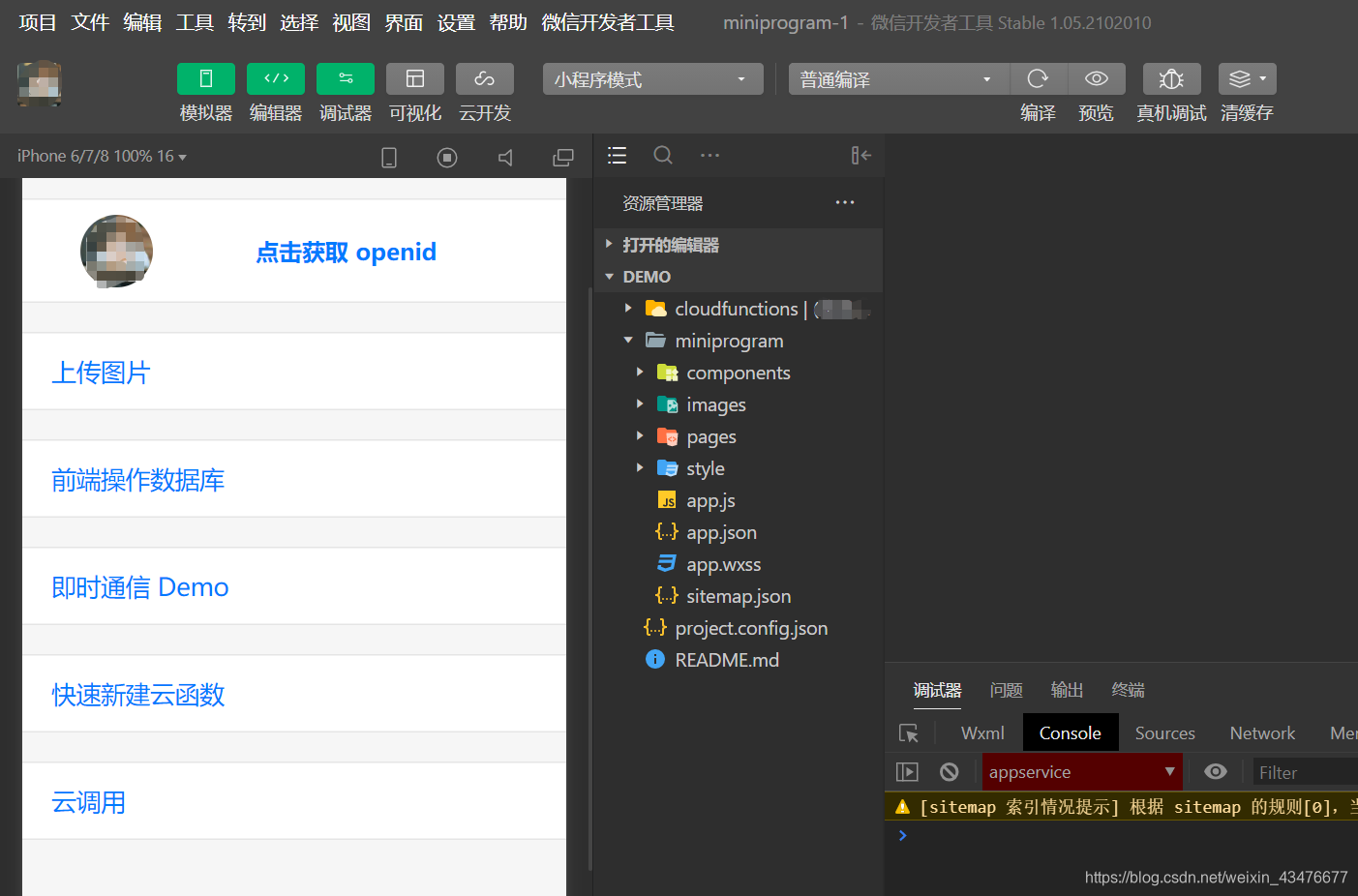Collapse the sidebar panel arrow icon
This screenshot has width=1358, height=896.
860,155
